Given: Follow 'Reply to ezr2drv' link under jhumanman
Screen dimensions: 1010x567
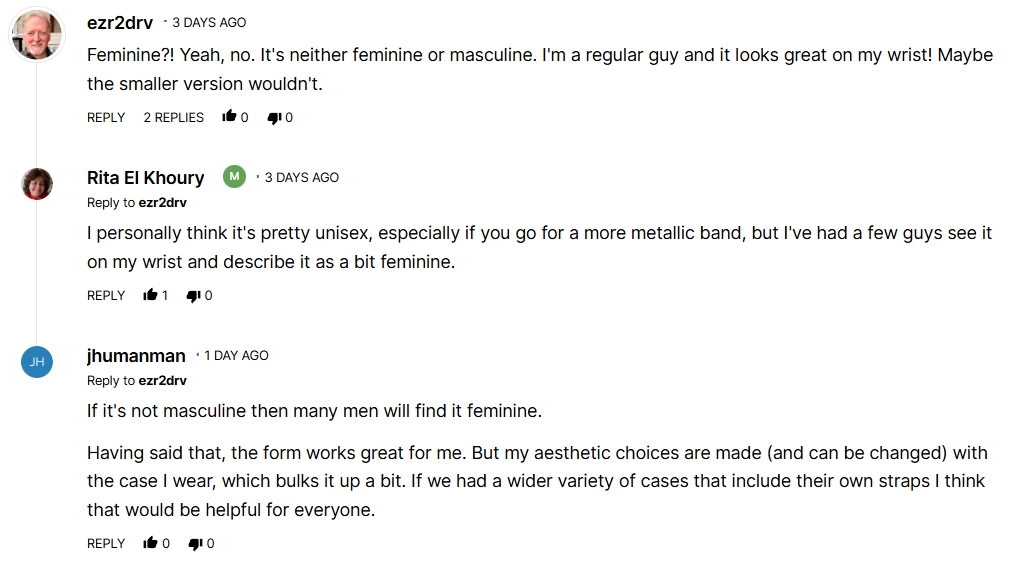Looking at the screenshot, I should (162, 380).
